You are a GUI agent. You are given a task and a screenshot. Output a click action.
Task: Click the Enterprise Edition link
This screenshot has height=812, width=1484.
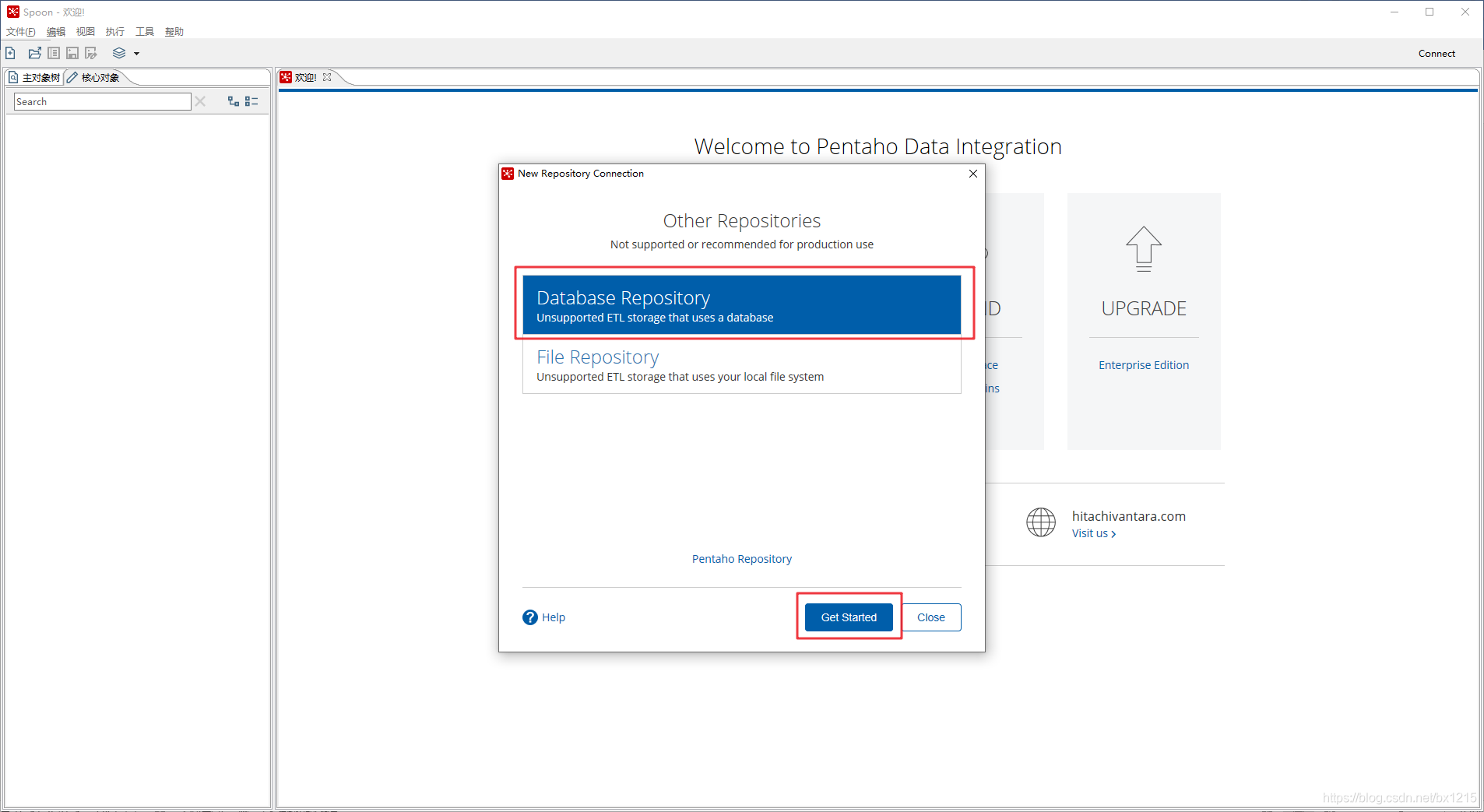1144,365
